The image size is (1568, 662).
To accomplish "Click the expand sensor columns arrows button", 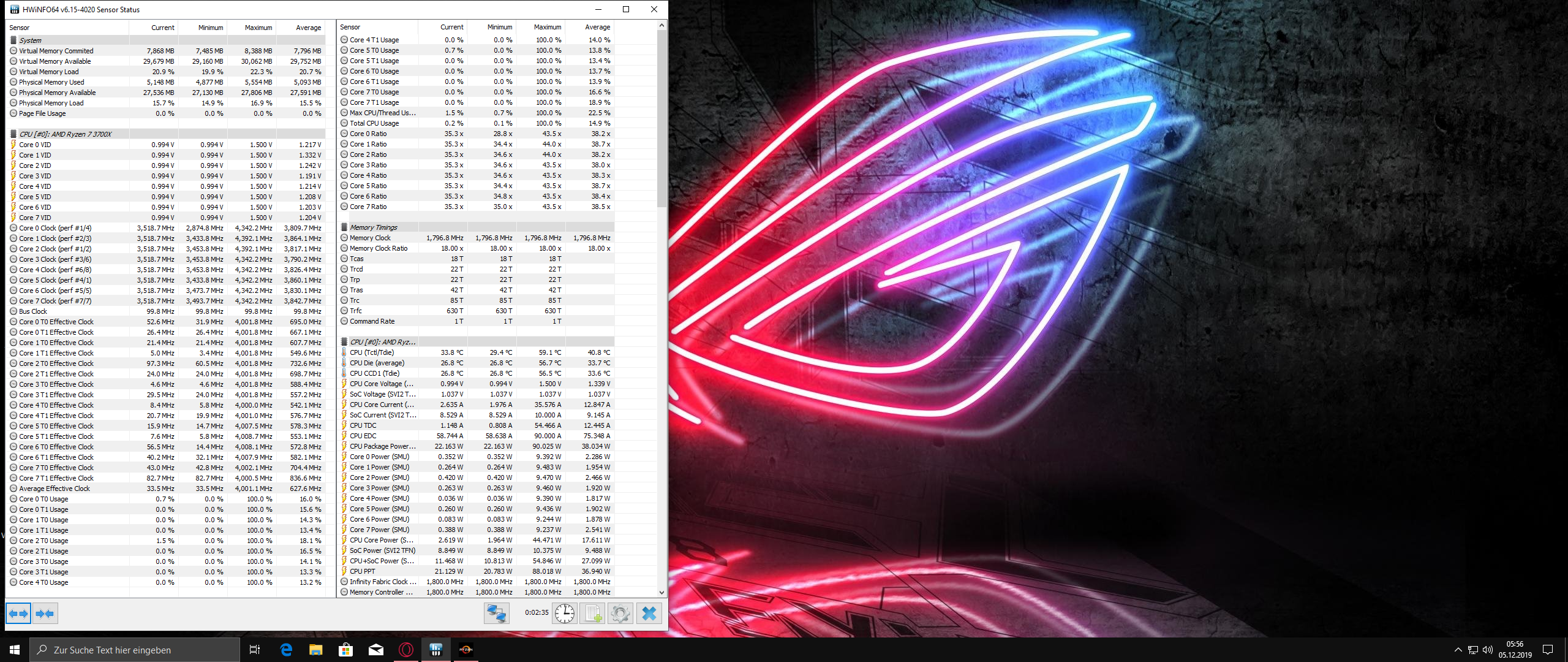I will pos(18,613).
